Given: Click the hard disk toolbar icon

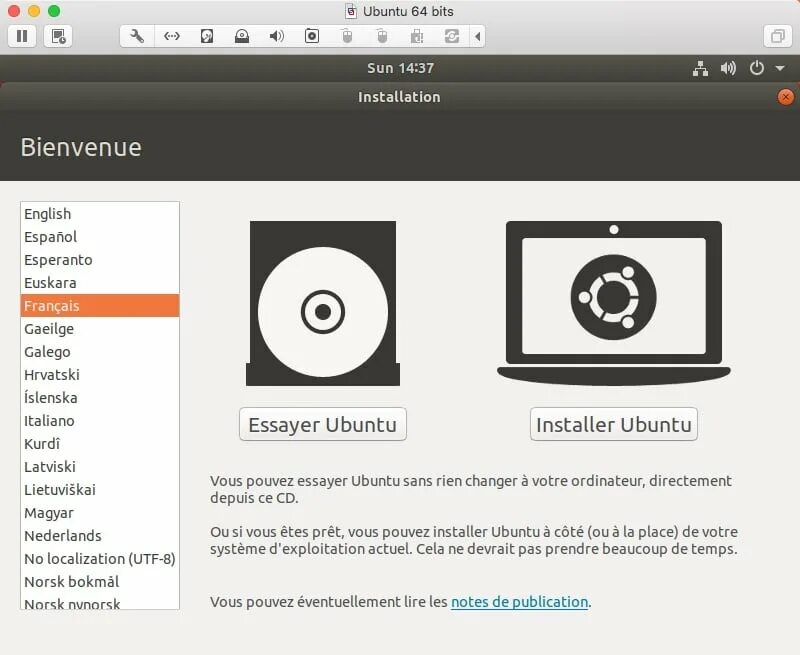Looking at the screenshot, I should pos(207,36).
